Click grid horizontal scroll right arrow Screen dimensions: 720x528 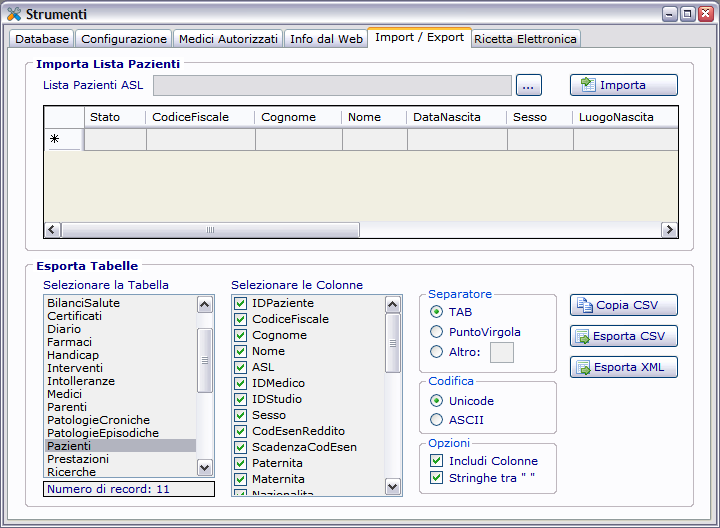pos(669,230)
